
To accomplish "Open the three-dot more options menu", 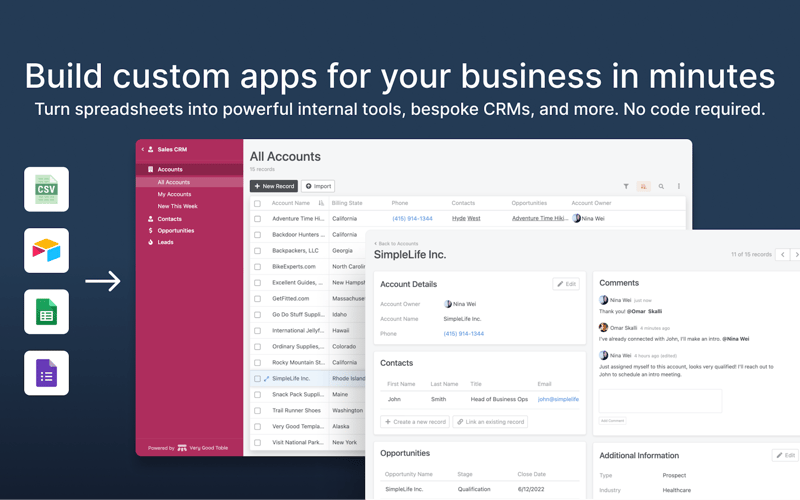I will 679,186.
